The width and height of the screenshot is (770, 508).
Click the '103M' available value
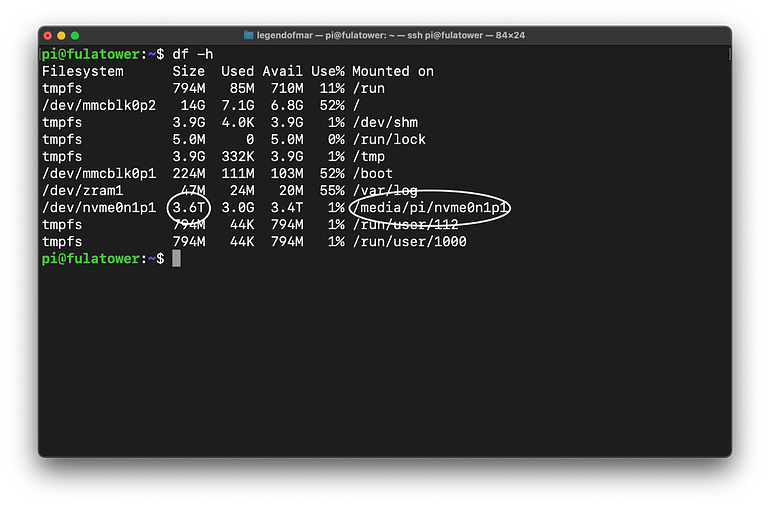point(287,173)
